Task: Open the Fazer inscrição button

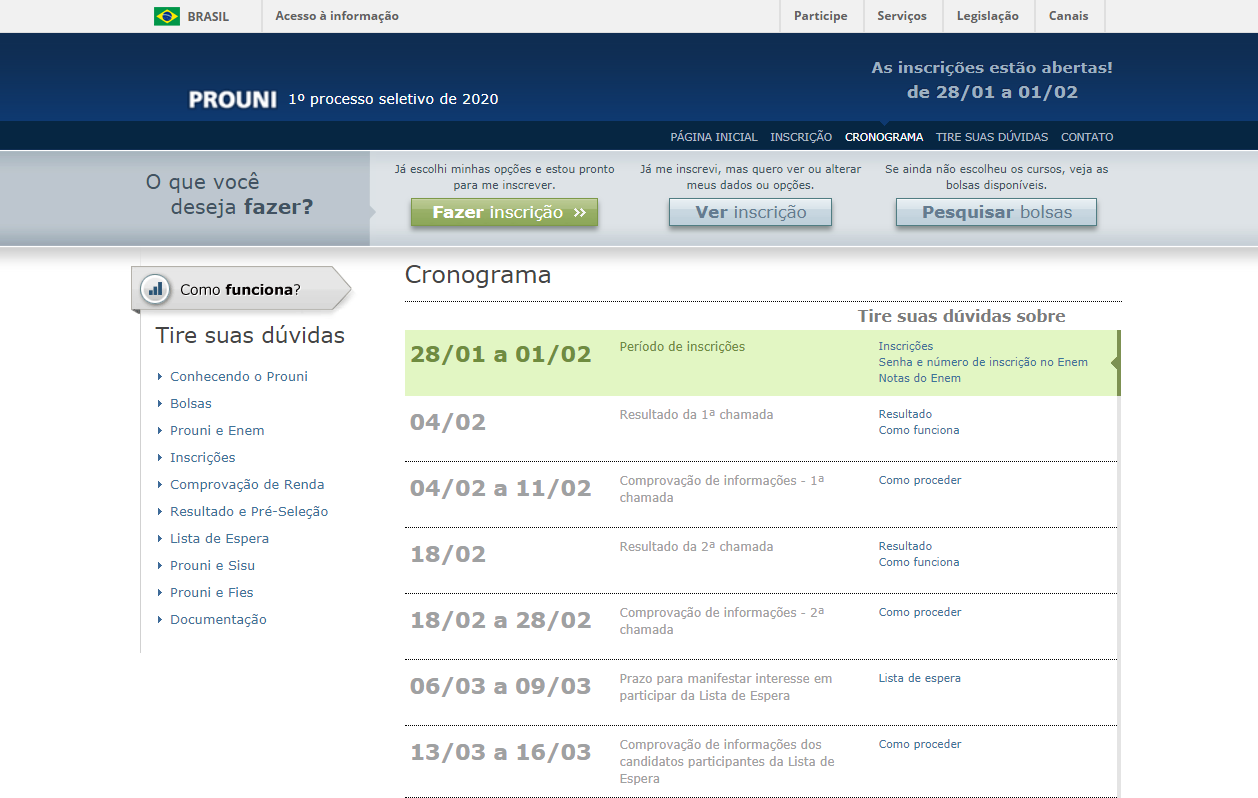Action: pos(504,212)
